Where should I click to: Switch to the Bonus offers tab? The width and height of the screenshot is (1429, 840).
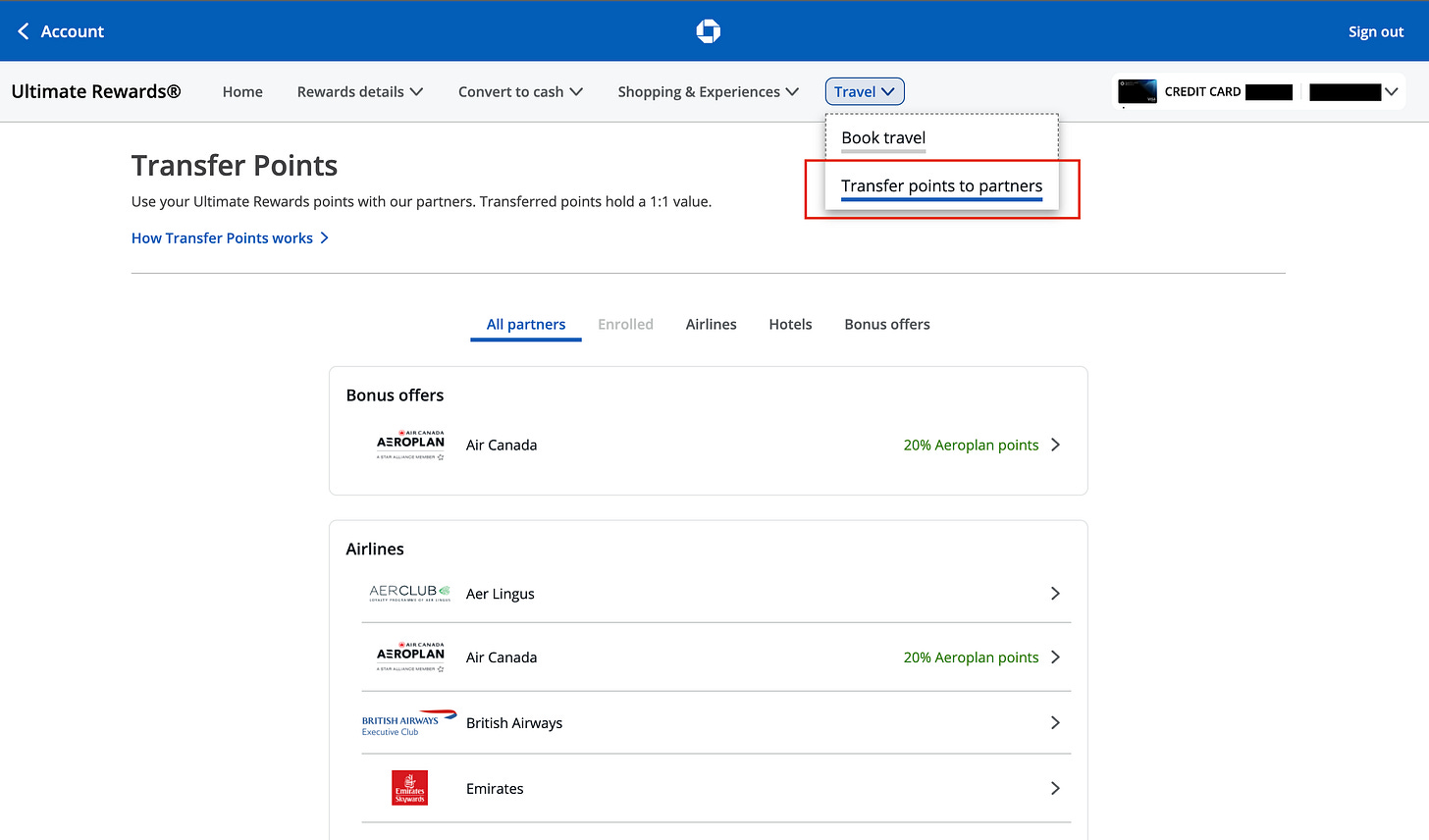[887, 325]
